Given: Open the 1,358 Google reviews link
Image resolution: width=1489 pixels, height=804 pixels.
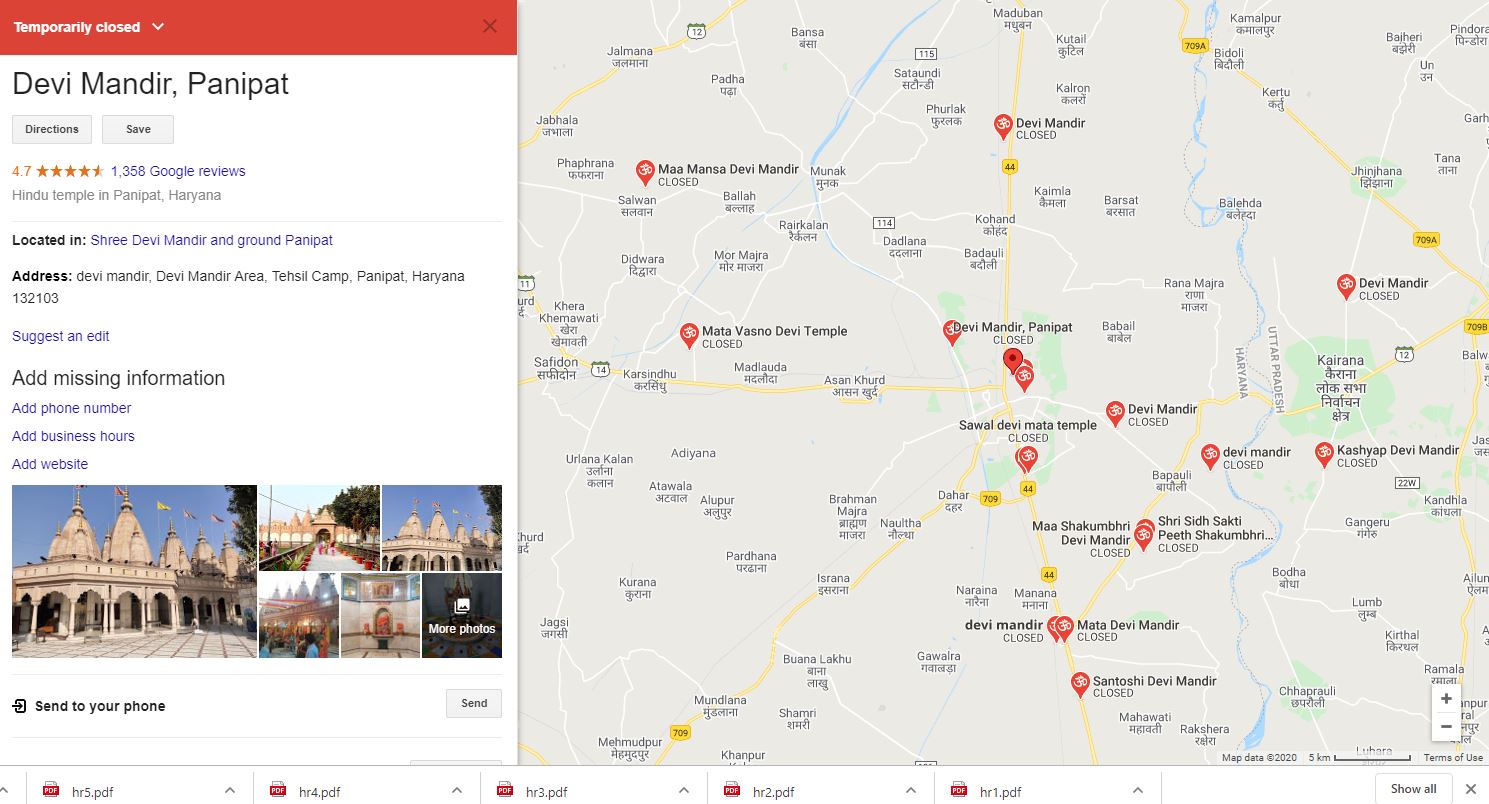Looking at the screenshot, I should 178,171.
